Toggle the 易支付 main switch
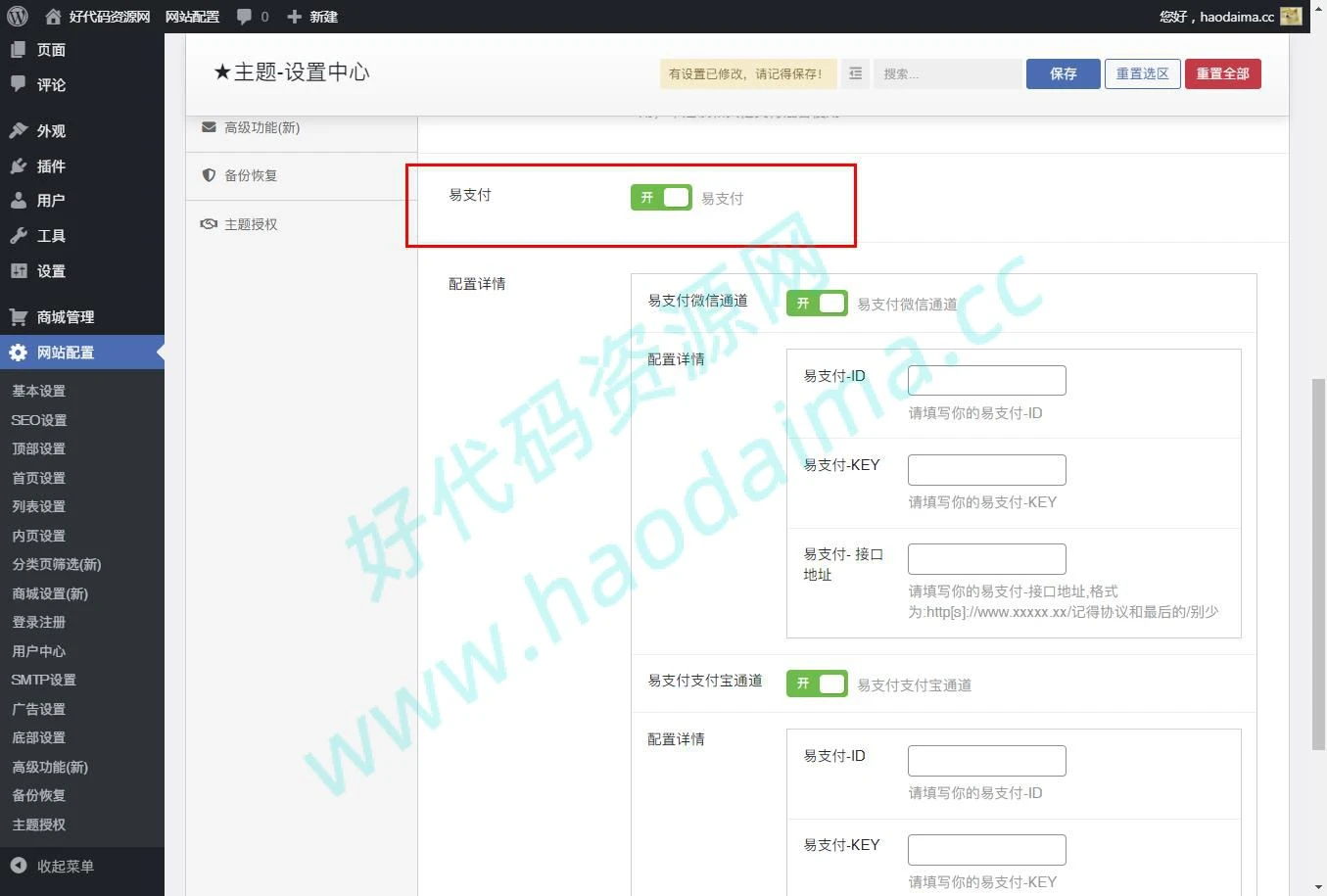 [x=661, y=198]
